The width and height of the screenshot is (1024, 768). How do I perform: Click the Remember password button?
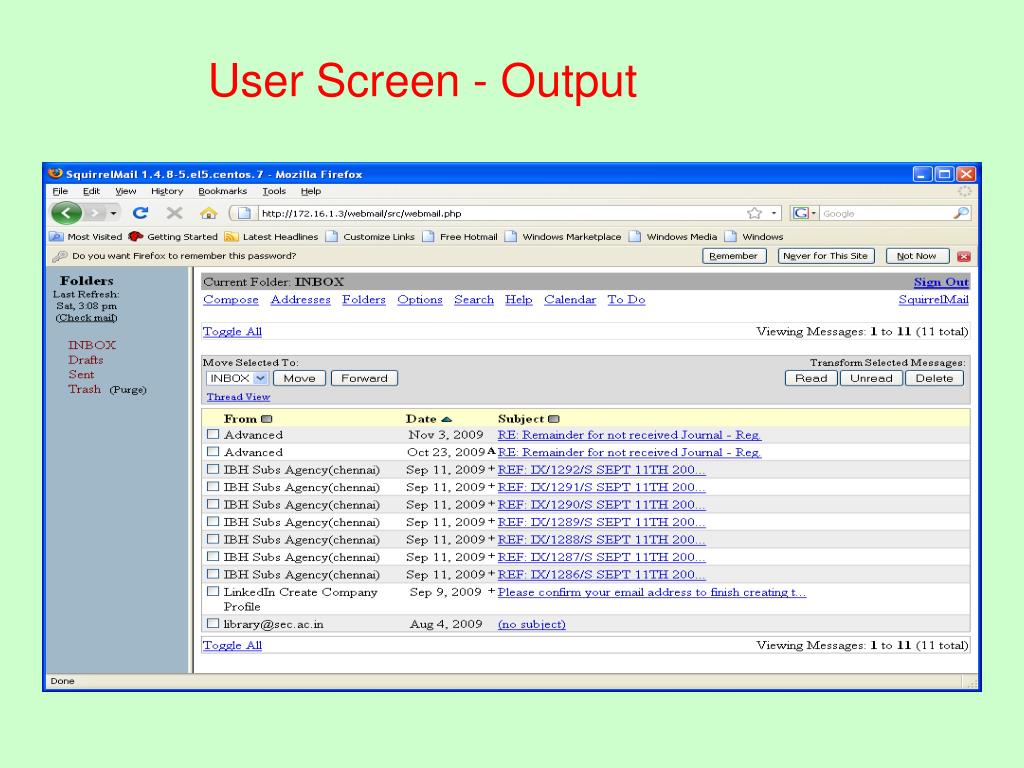pos(733,256)
